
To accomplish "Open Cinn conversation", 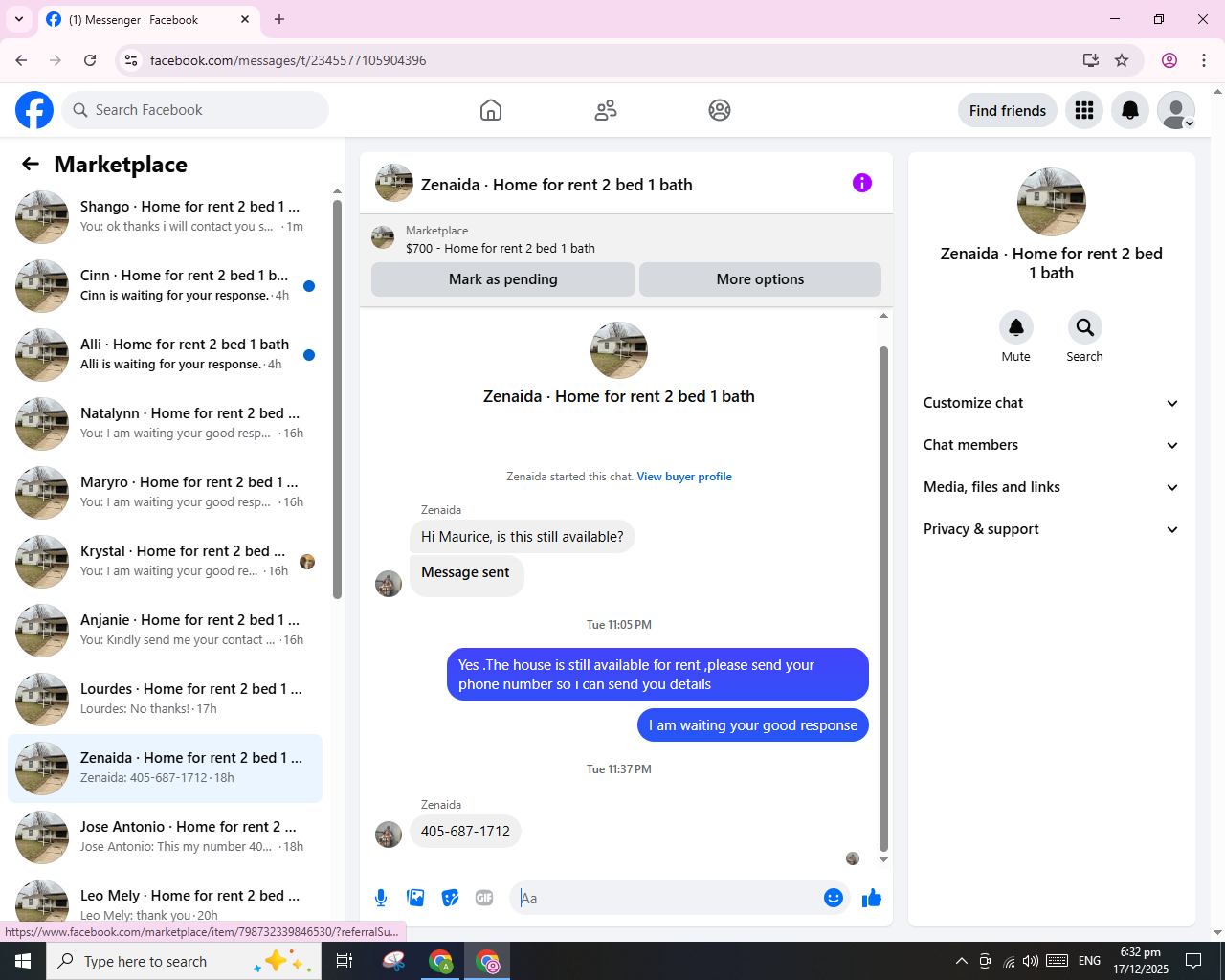I will coord(165,286).
